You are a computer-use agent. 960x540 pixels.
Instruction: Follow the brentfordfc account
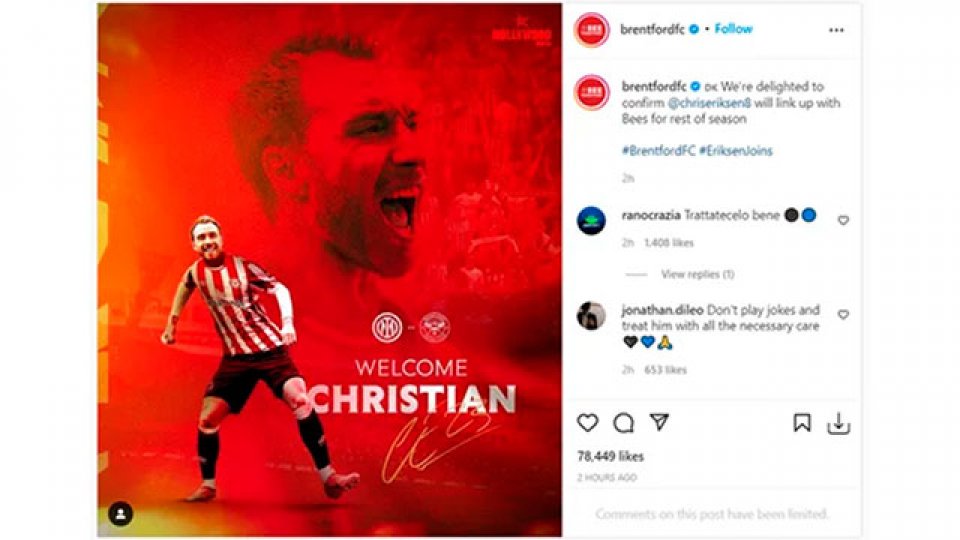coord(733,29)
